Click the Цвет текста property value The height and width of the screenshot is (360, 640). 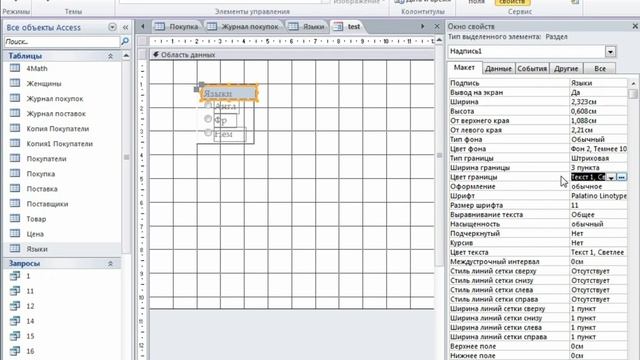[598, 252]
